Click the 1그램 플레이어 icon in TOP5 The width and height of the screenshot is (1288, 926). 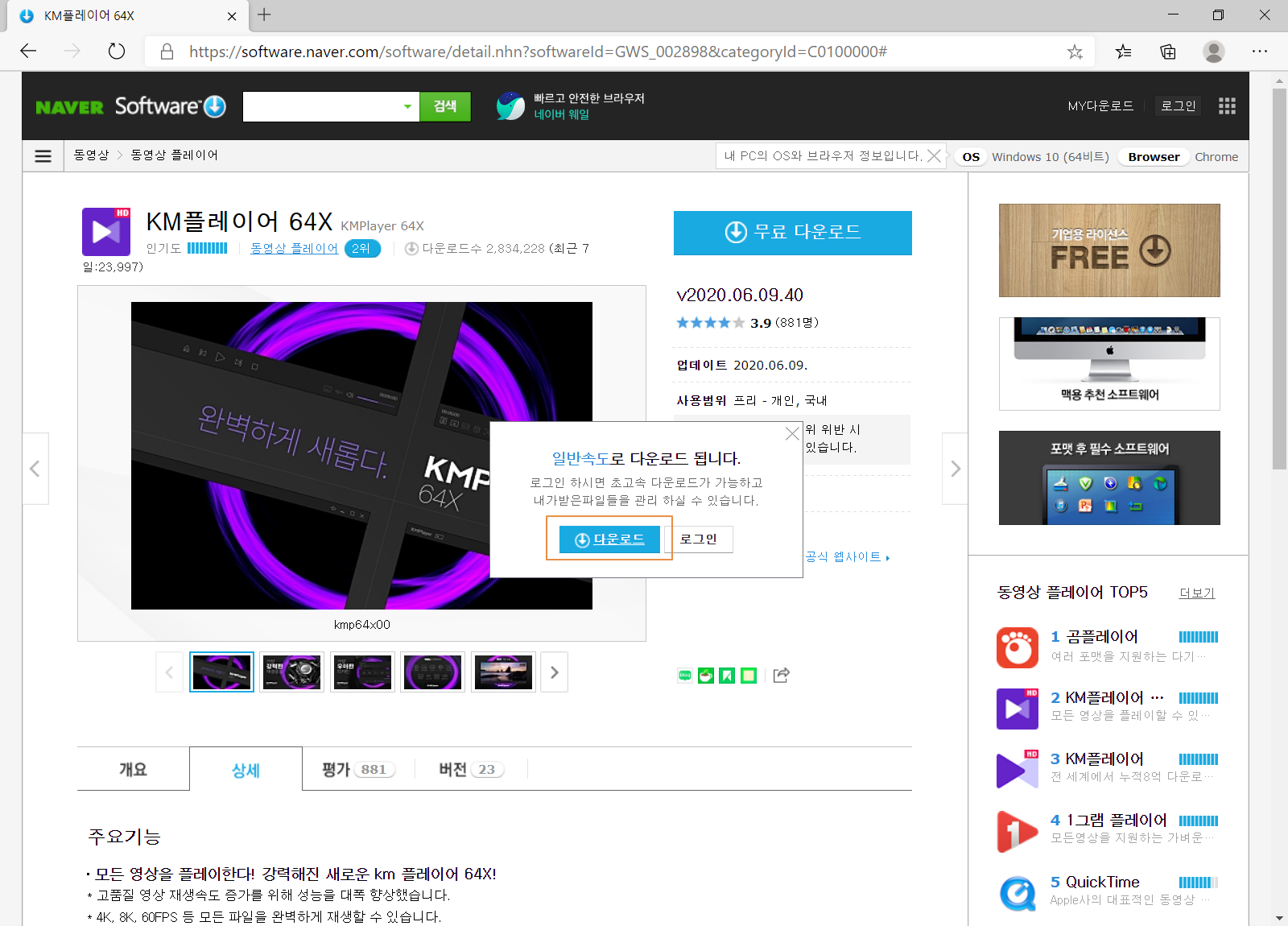[1018, 831]
